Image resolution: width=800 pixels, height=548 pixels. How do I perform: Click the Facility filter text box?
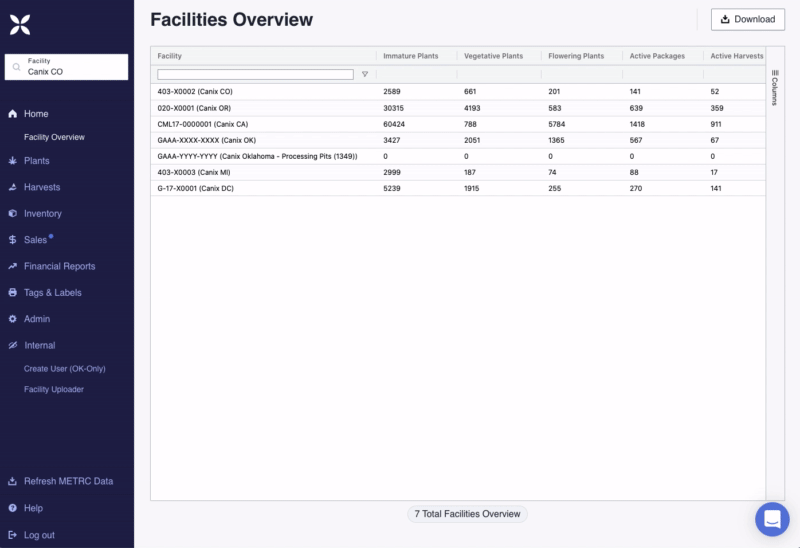pos(255,74)
